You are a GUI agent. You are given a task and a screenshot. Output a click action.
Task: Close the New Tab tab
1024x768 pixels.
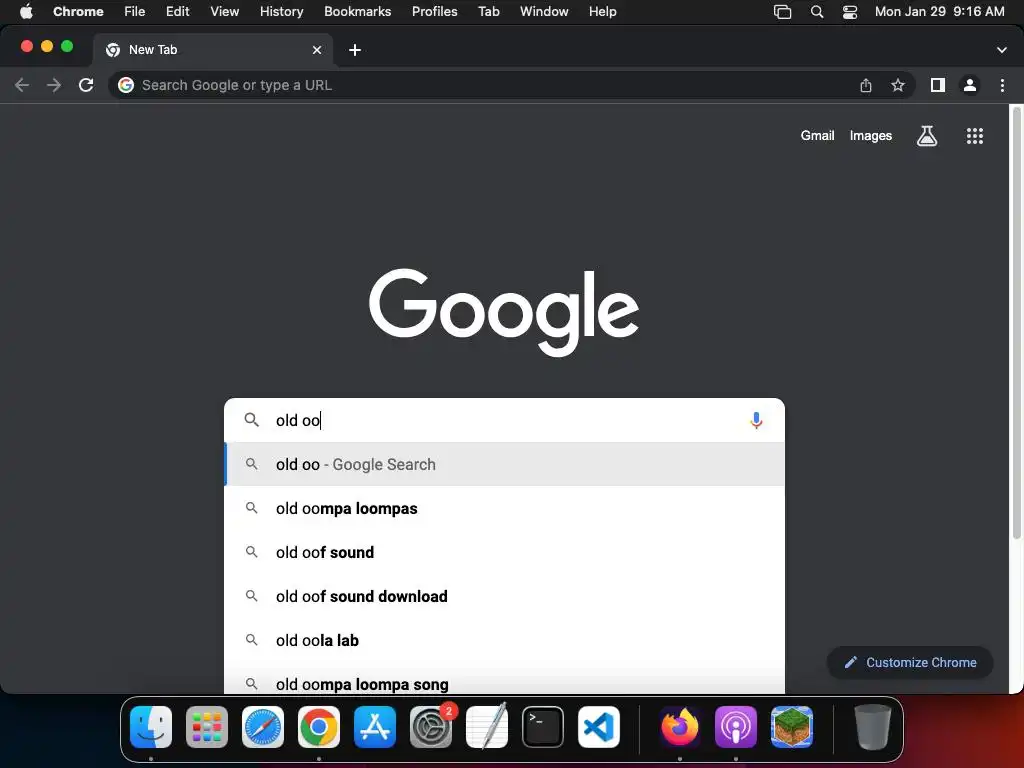tap(317, 50)
